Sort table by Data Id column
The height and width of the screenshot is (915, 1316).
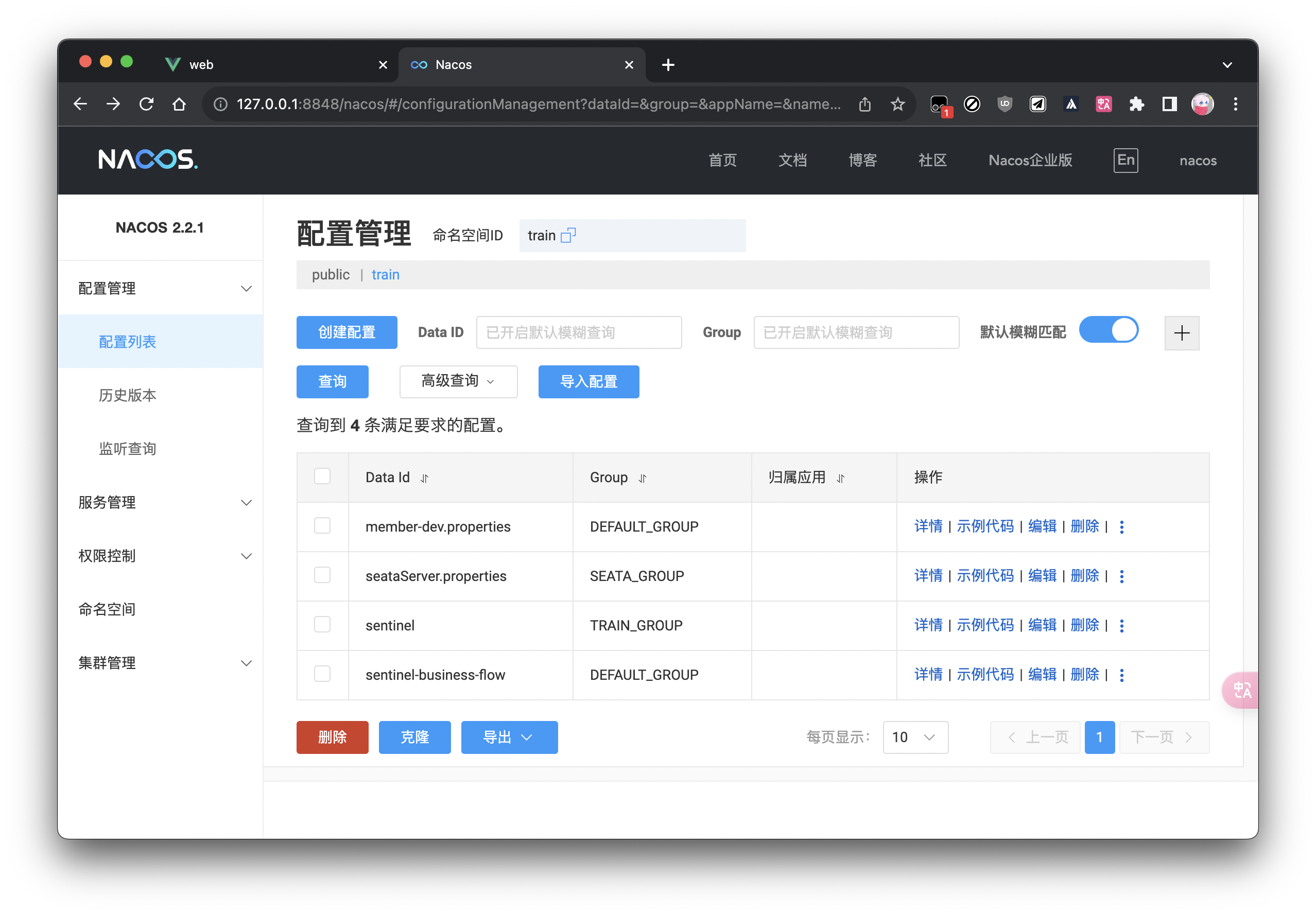point(425,478)
